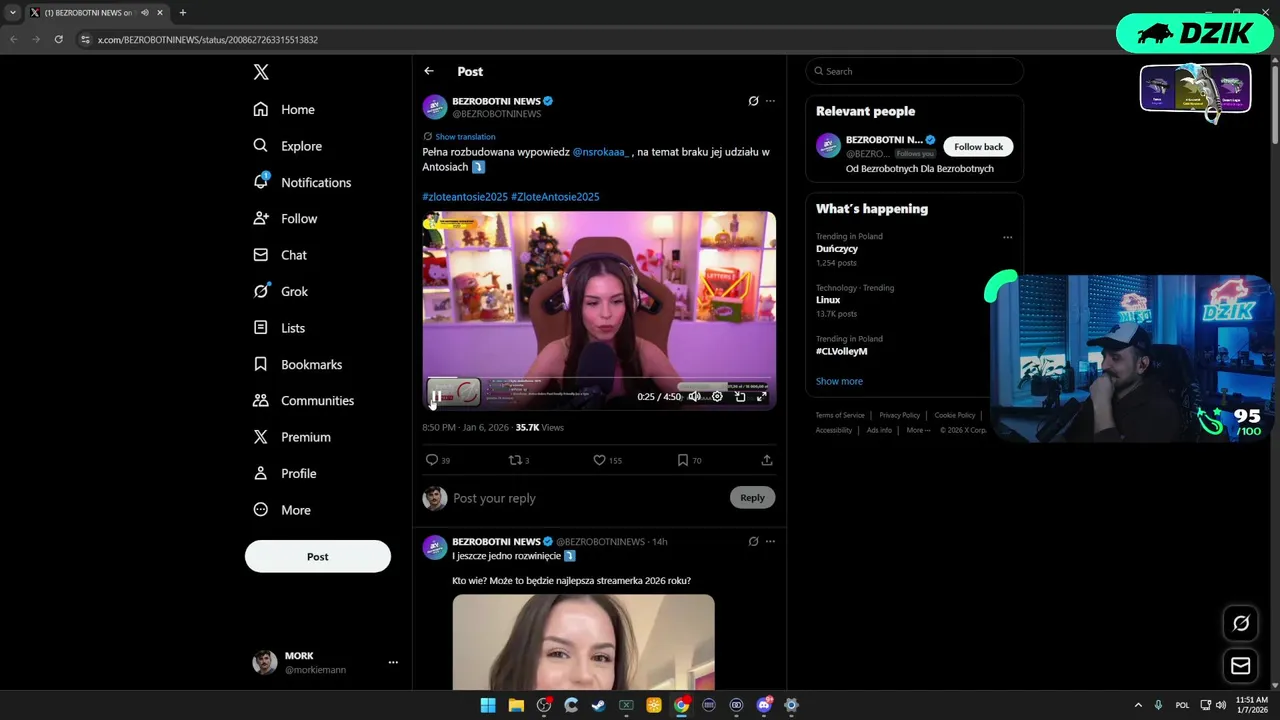Click the Grok icon on the main post
The image size is (1280, 720).
click(753, 101)
